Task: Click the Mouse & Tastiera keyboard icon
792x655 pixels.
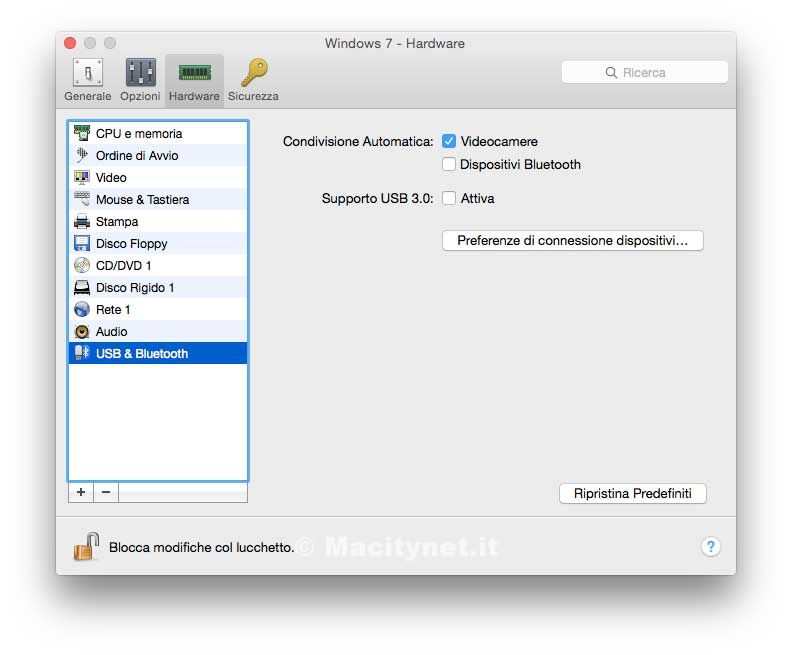Action: tap(82, 199)
